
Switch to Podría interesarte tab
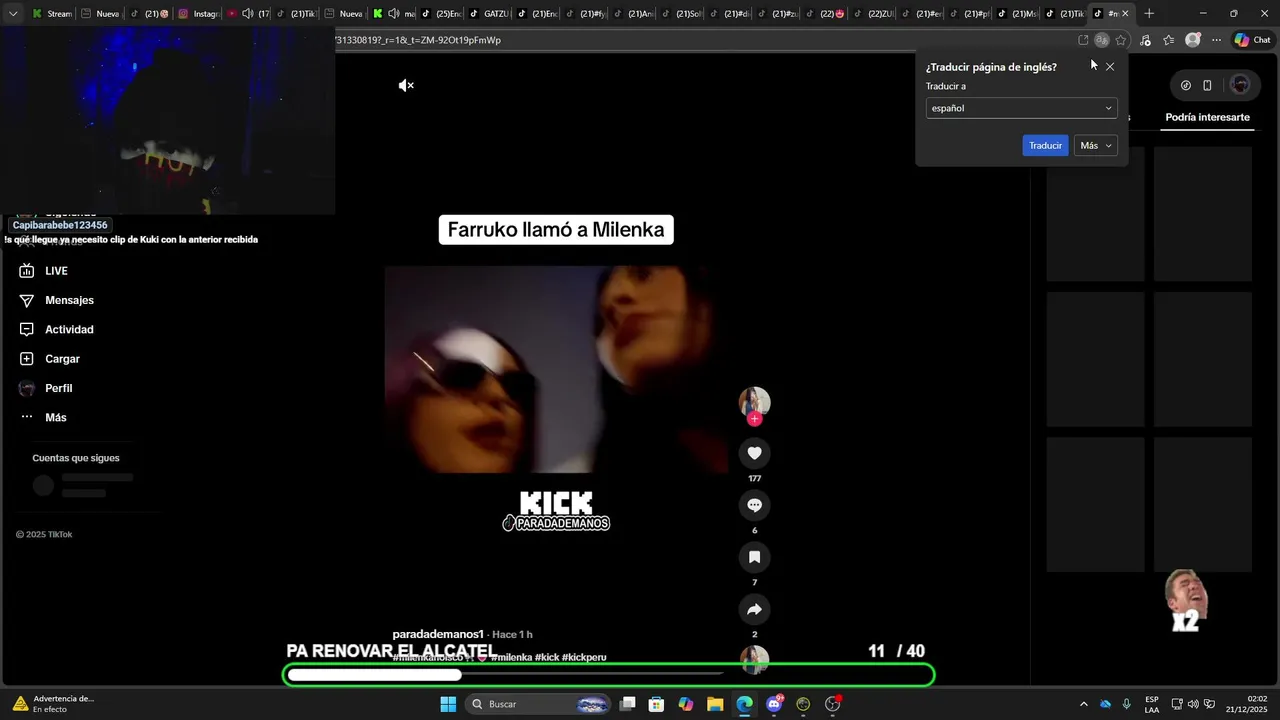click(1207, 117)
